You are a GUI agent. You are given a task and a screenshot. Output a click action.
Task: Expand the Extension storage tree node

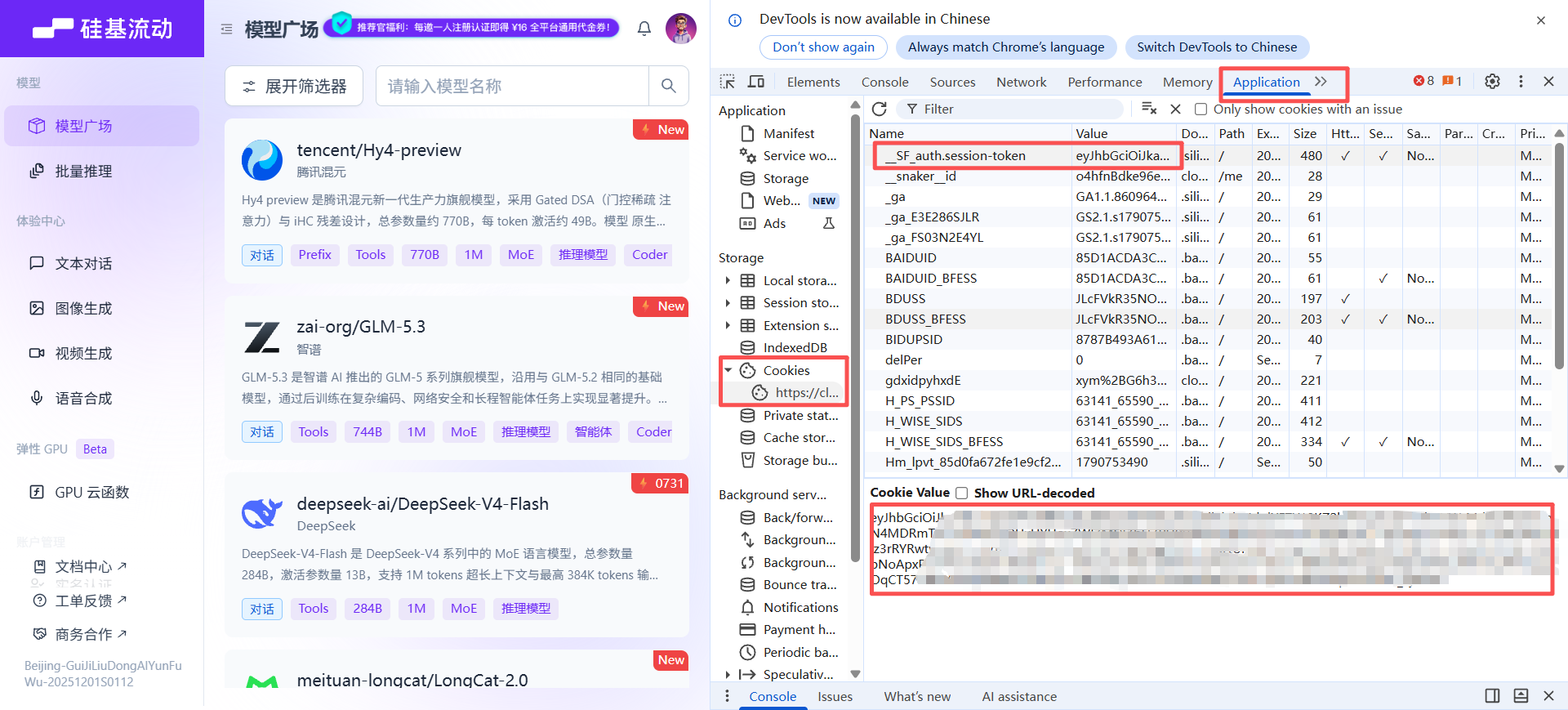click(x=728, y=325)
